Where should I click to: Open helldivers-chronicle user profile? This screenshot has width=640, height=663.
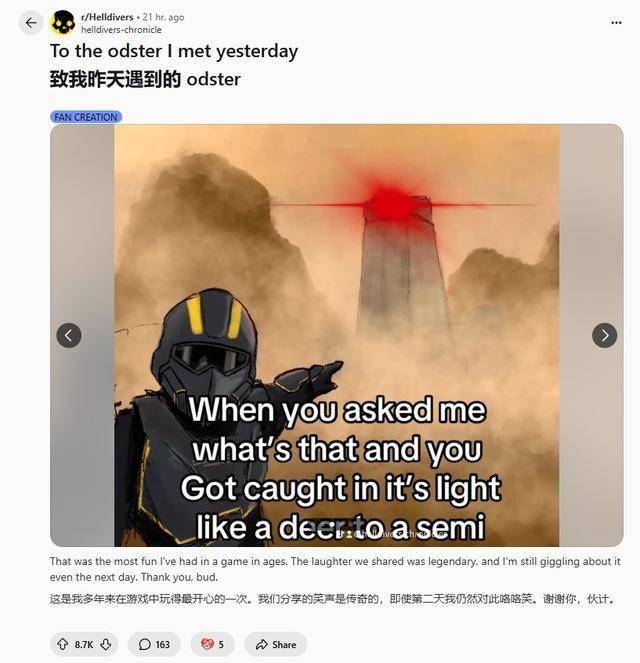[x=121, y=30]
